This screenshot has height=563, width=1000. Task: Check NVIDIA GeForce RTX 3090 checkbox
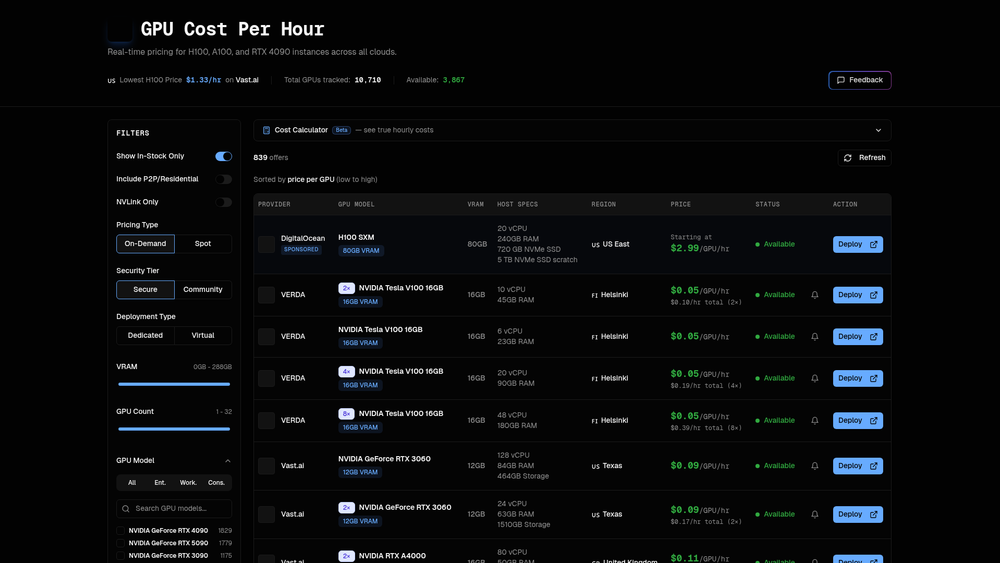click(121, 556)
